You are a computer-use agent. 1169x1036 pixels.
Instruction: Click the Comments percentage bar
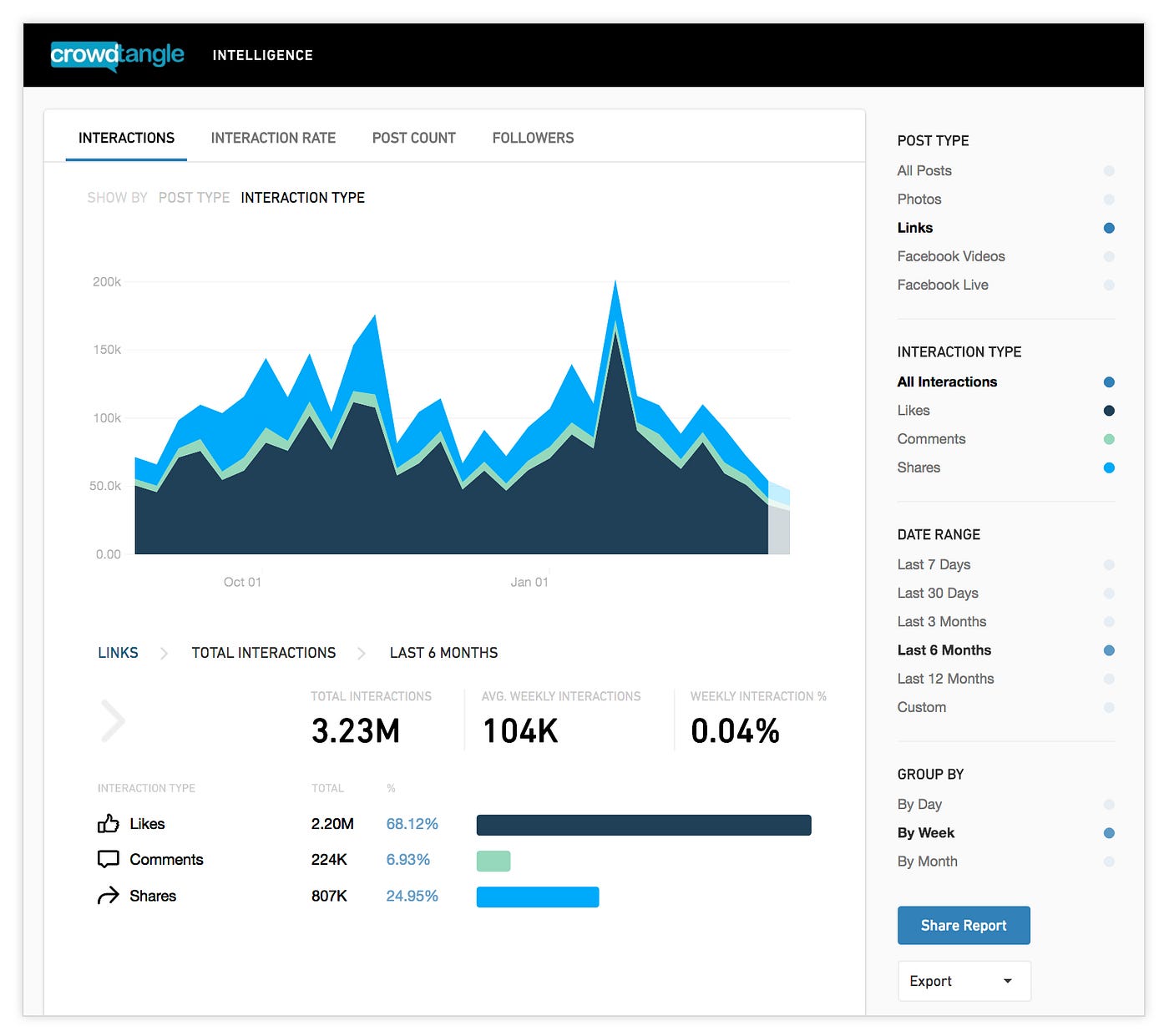pos(493,861)
